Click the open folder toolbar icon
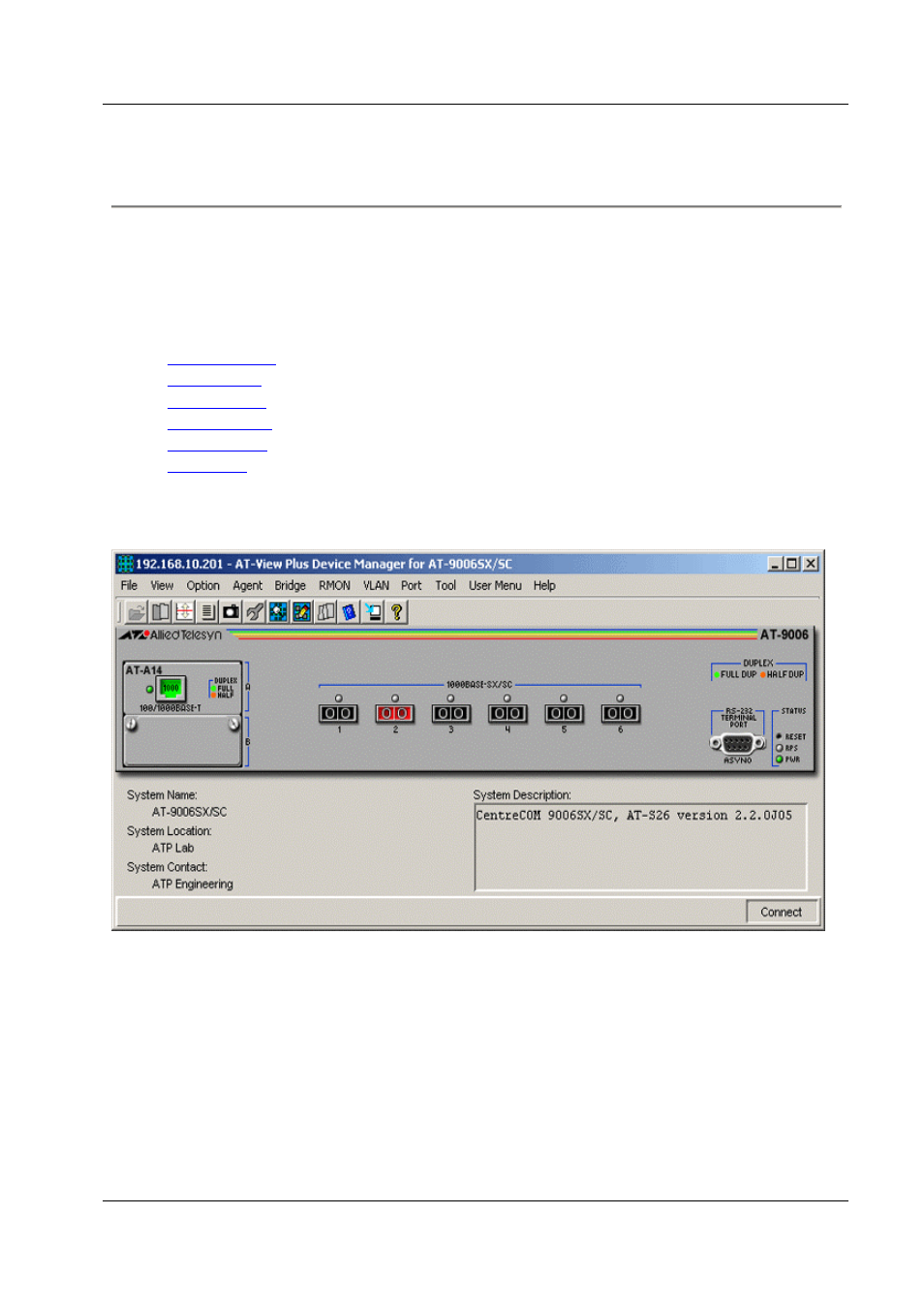Screen dimensions: 924x1308 (137, 611)
